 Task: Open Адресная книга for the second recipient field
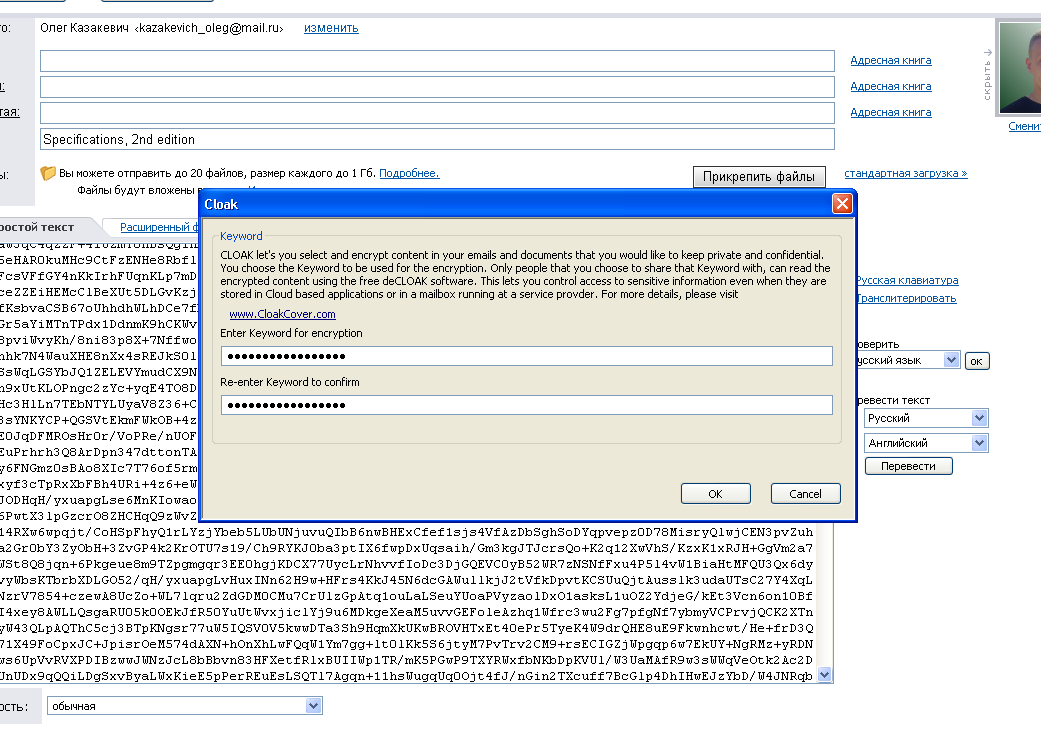(x=890, y=86)
